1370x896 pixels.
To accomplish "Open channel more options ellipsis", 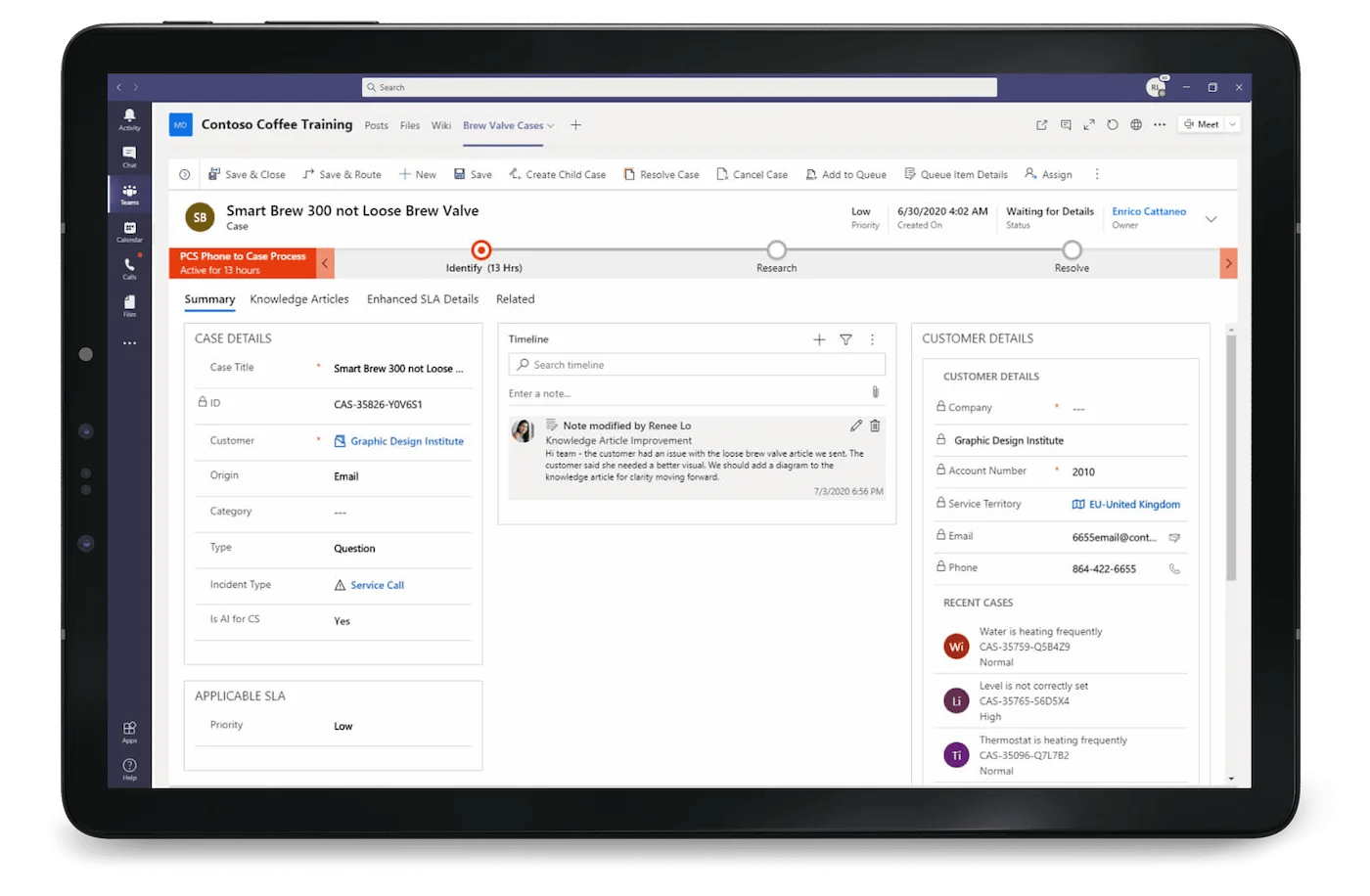I will click(1160, 125).
